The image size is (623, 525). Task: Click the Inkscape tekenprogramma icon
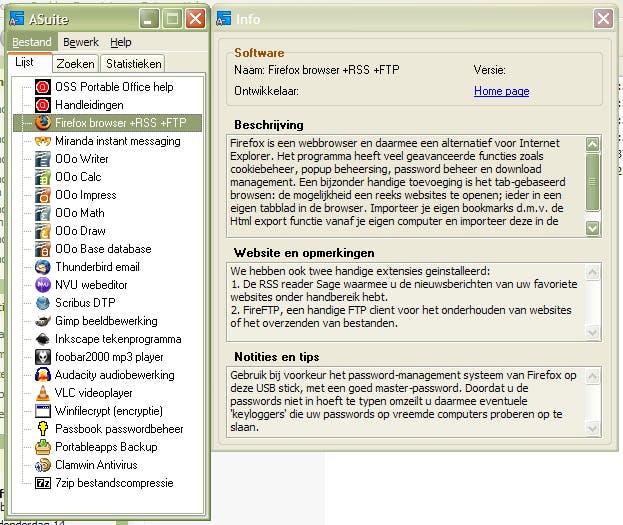pyautogui.click(x=43, y=339)
